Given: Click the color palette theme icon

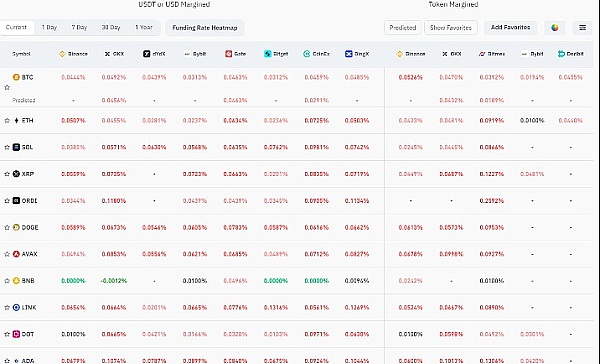Looking at the screenshot, I should (x=554, y=28).
